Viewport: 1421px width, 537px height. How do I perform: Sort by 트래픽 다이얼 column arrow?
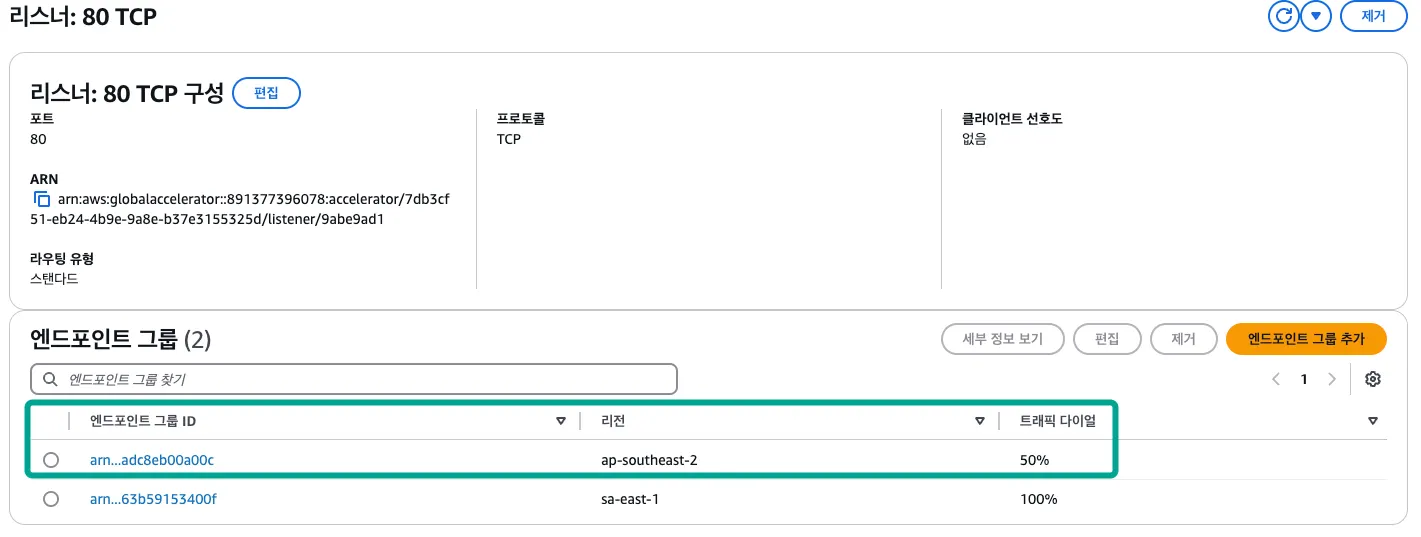pos(1373,421)
